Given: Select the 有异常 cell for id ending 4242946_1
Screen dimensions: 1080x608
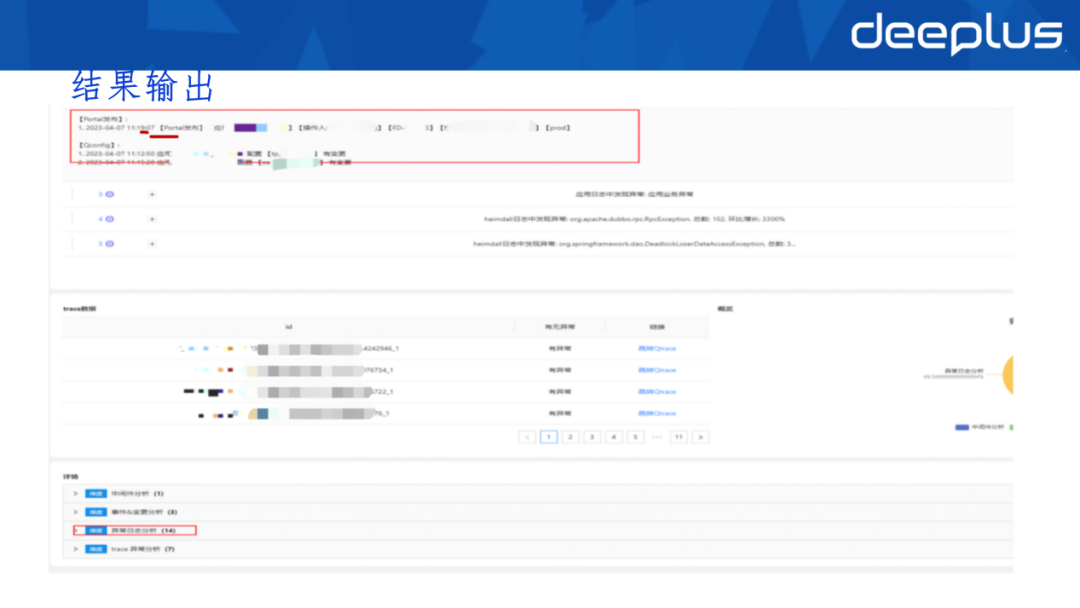Looking at the screenshot, I should point(560,348).
